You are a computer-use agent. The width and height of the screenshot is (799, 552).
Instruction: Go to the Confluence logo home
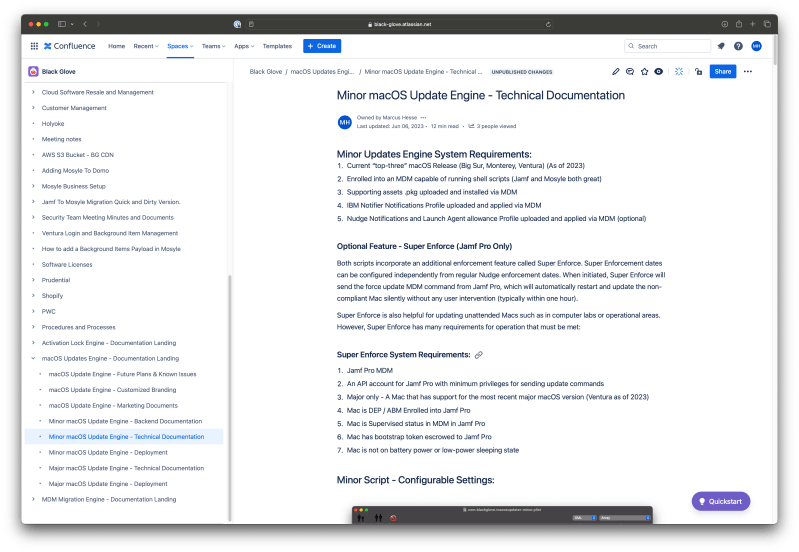70,46
